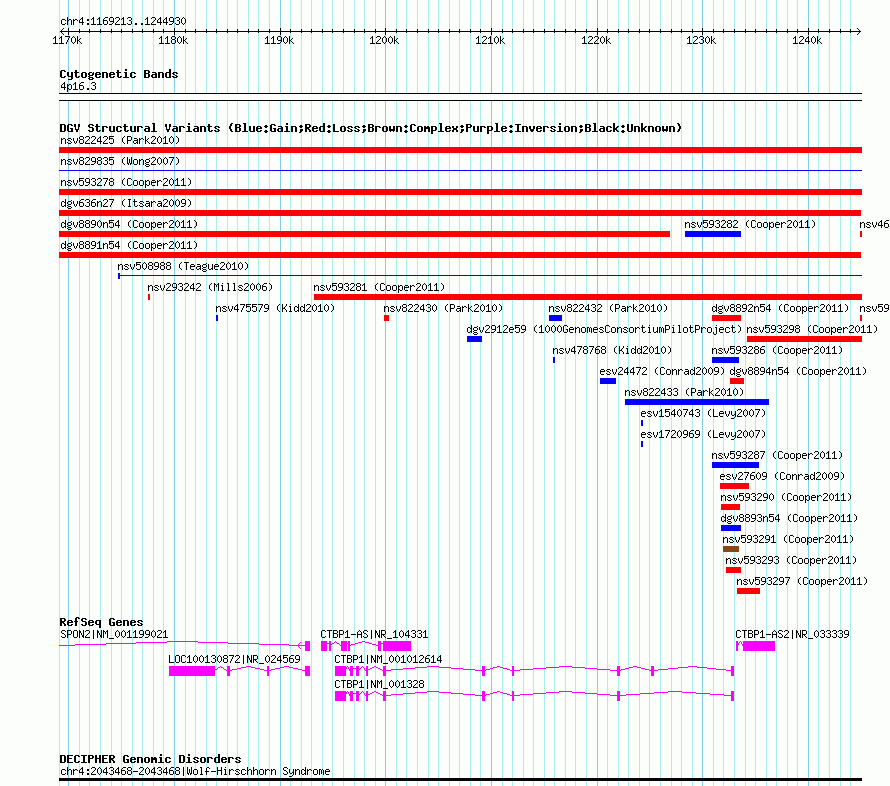Click the Cytogenetic Bands track title
This screenshot has width=890, height=786.
point(119,74)
